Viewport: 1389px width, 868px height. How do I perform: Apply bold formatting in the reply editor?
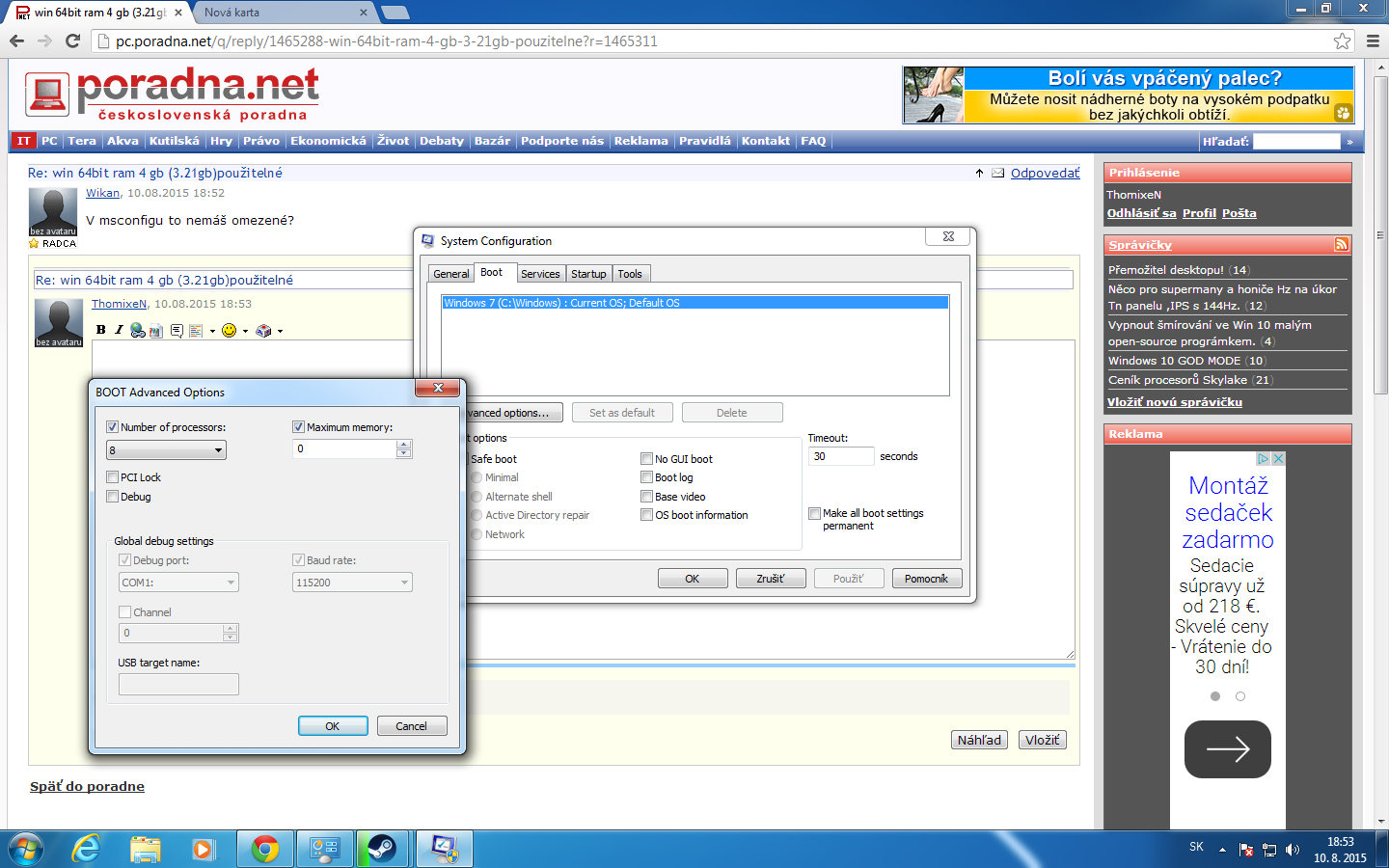101,330
